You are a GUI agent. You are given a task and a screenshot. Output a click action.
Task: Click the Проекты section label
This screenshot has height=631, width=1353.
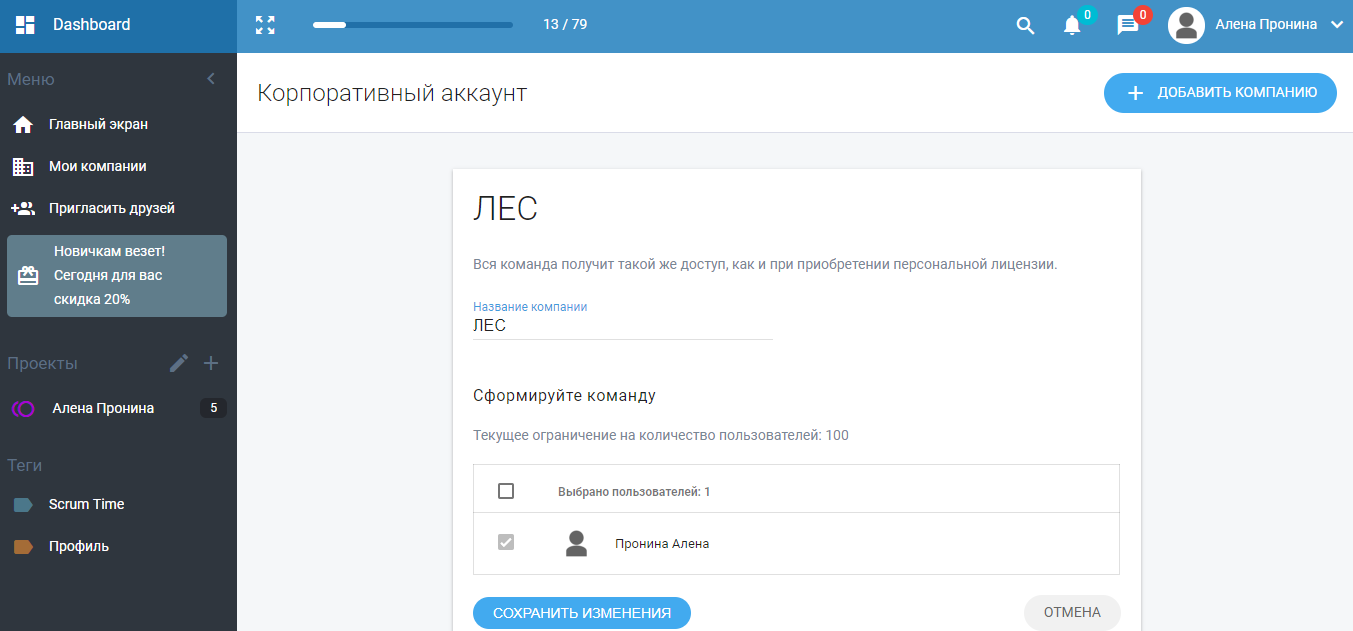point(42,363)
